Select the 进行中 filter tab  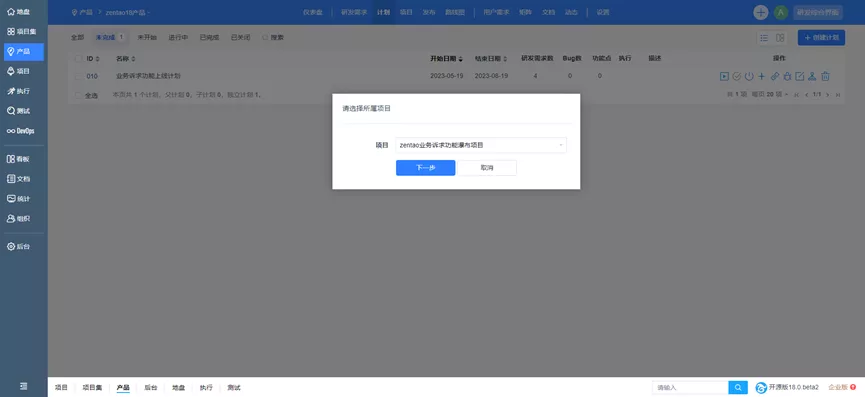[x=178, y=37]
